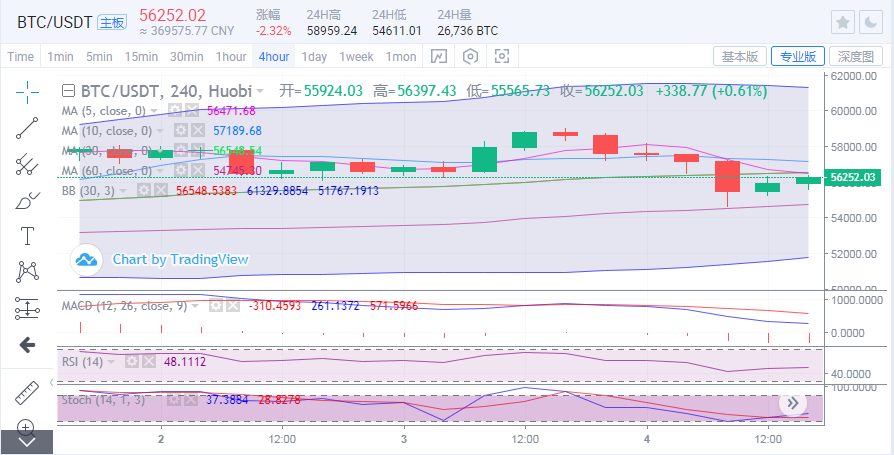Screen dimensions: 894x455
Task: Remove the MA (5, close, 0) indicator
Action: pos(192,111)
